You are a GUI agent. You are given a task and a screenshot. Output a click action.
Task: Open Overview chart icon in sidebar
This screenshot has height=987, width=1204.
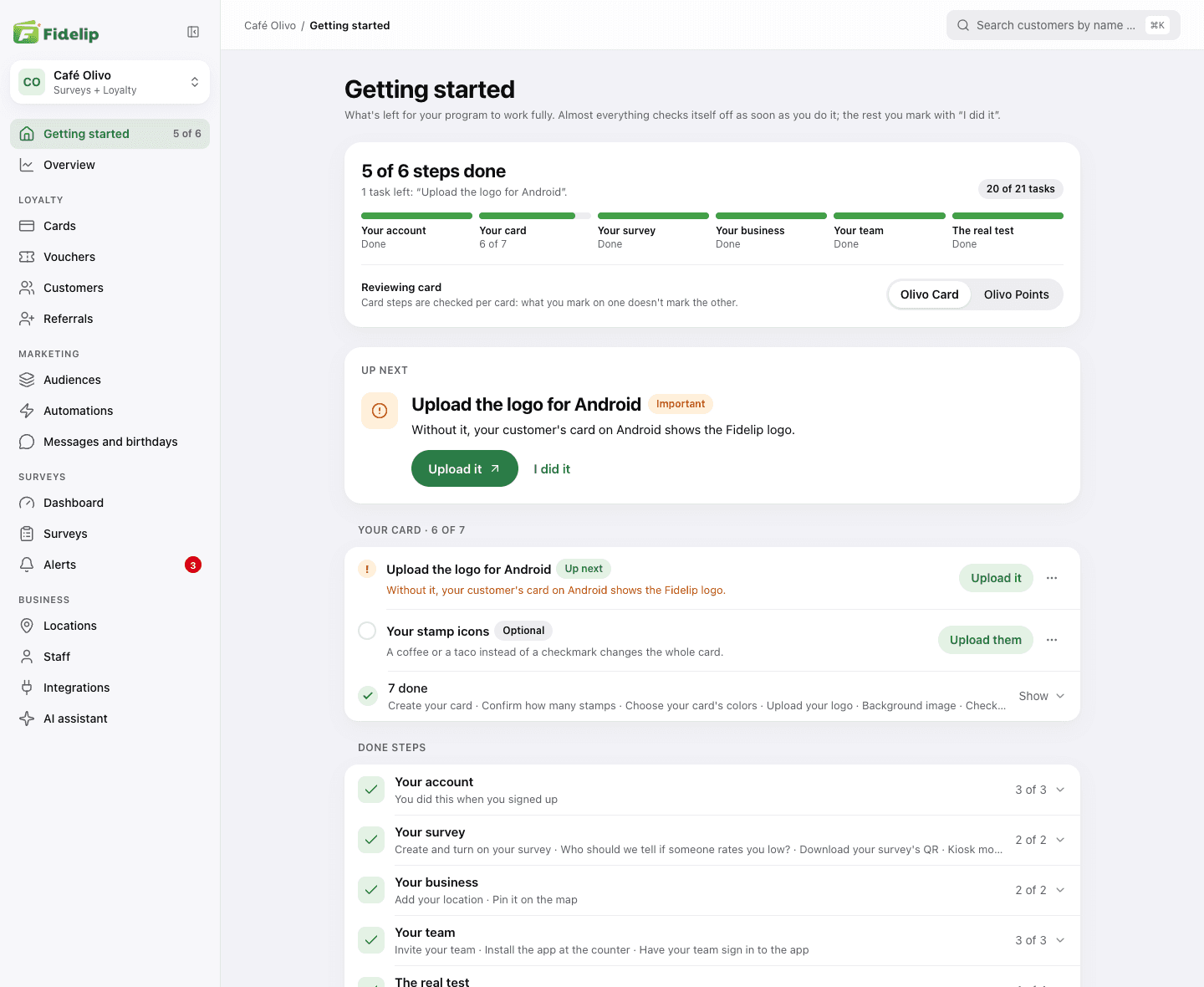pos(27,165)
